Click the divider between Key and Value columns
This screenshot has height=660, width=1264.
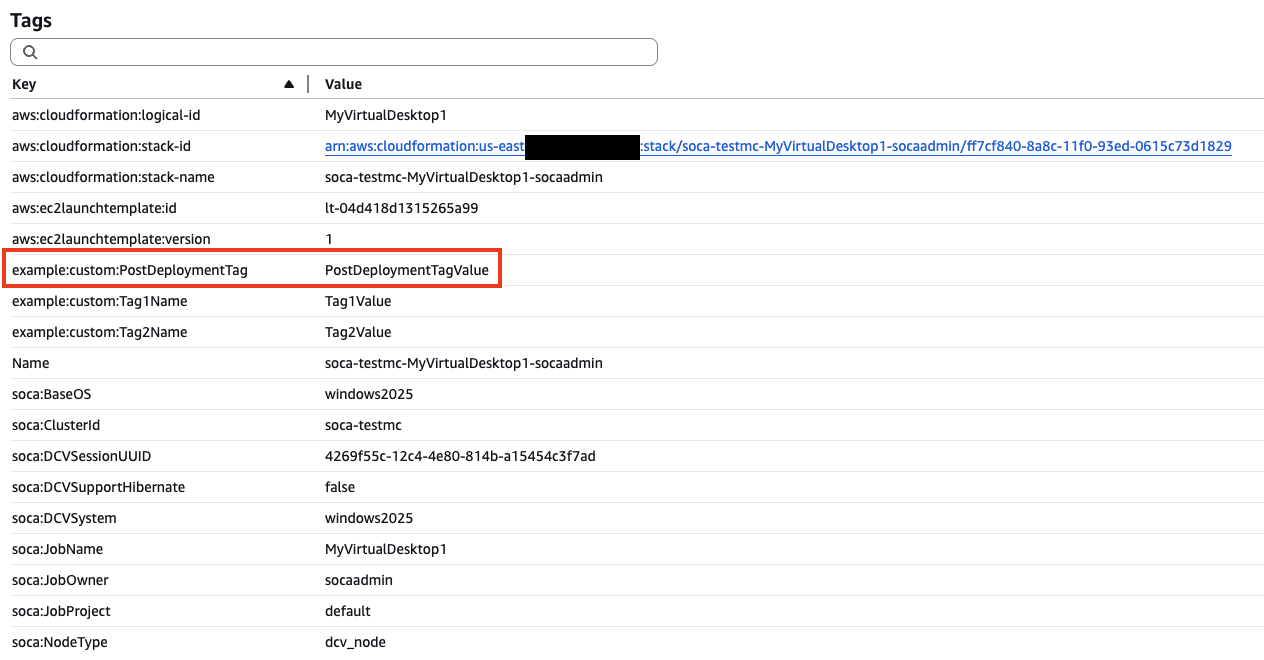tap(307, 84)
